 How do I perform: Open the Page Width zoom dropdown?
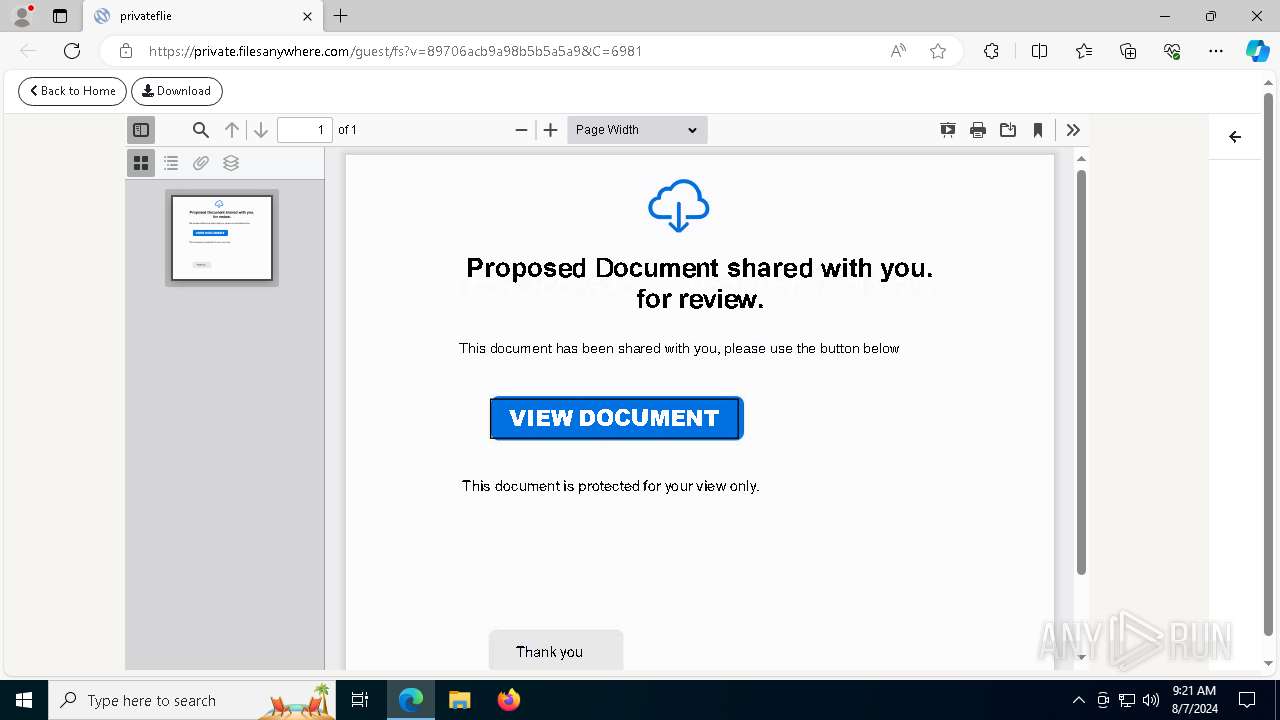637,130
